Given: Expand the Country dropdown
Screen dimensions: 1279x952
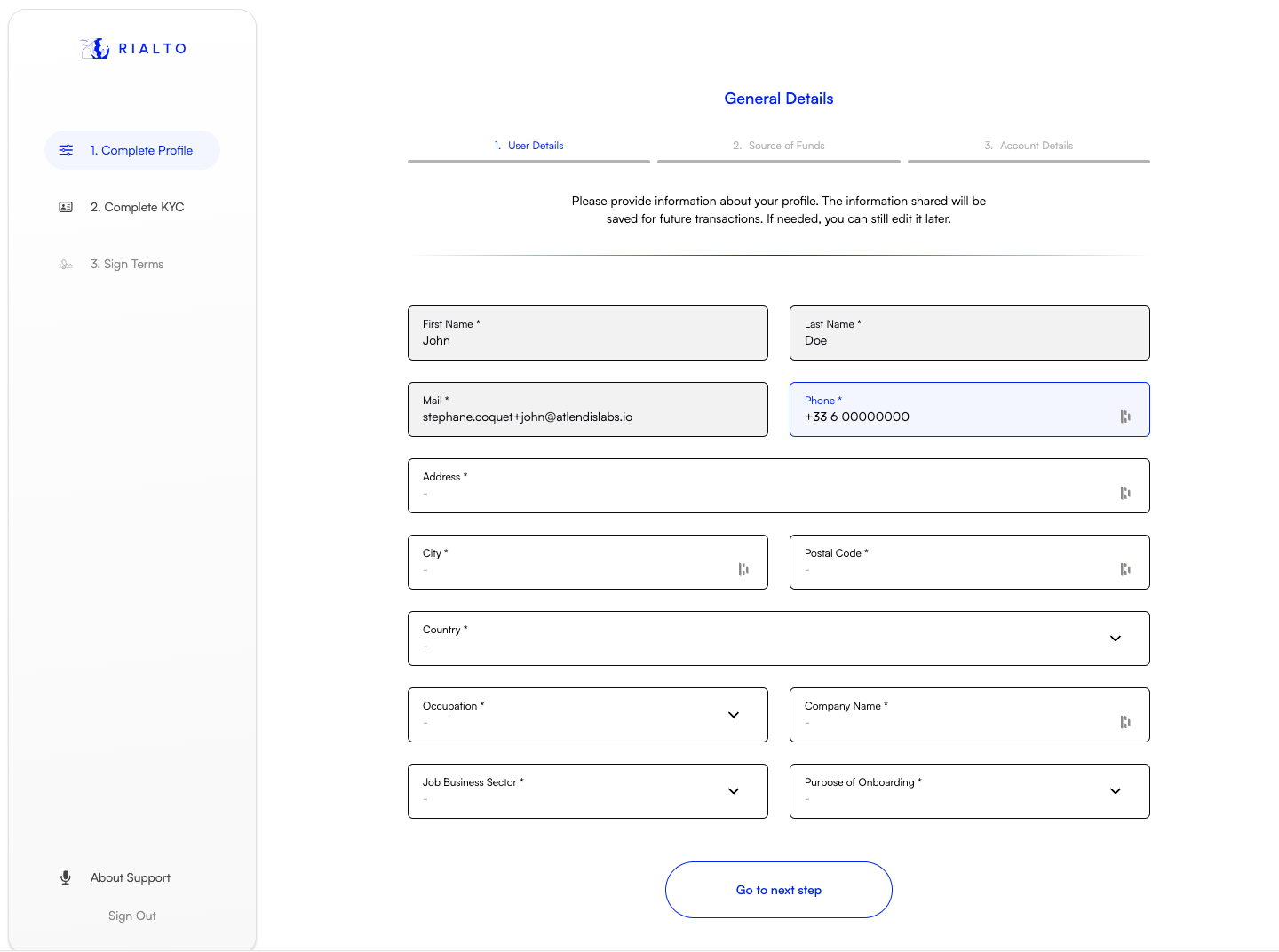Looking at the screenshot, I should (x=1115, y=639).
